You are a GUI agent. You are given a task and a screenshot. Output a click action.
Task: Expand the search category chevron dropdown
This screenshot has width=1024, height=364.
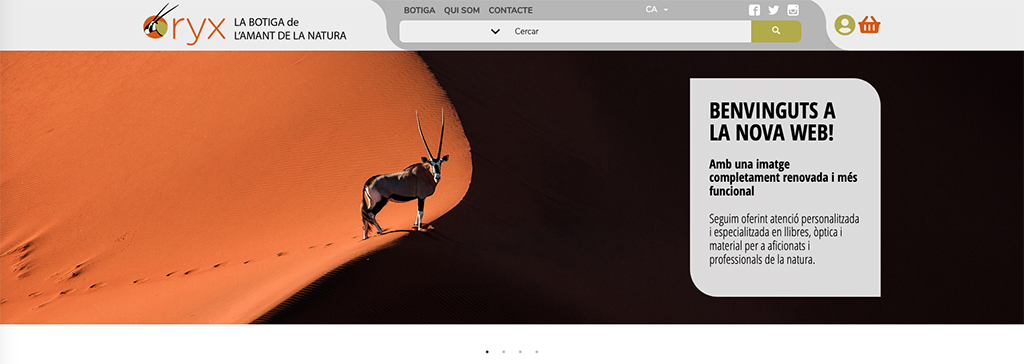coord(495,31)
